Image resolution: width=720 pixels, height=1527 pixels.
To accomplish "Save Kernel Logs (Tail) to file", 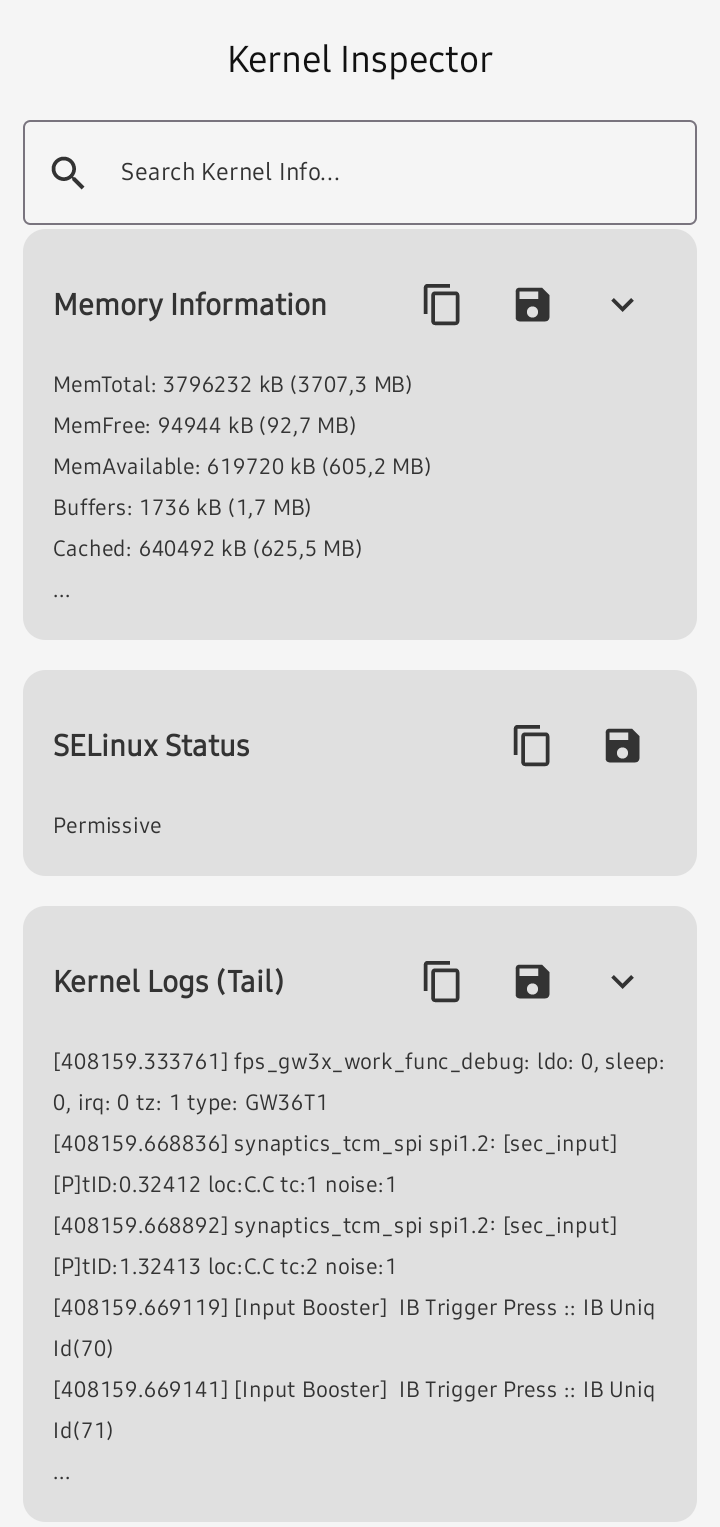I will coord(532,982).
